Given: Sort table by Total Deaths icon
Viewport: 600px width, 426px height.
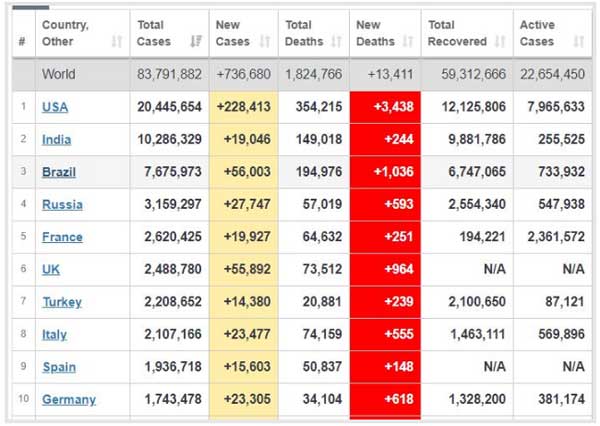Looking at the screenshot, I should point(336,42).
